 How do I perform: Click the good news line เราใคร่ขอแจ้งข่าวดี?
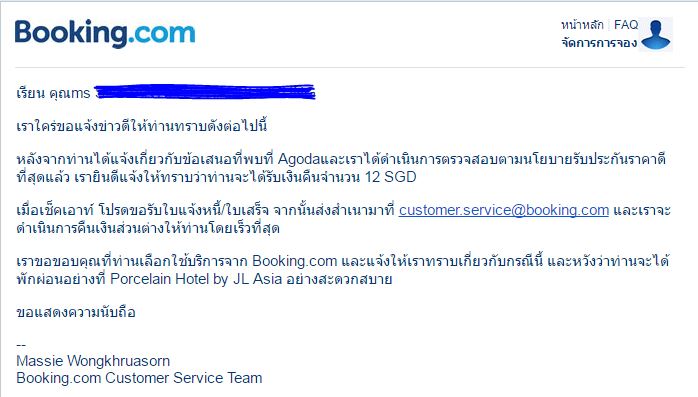click(x=142, y=126)
